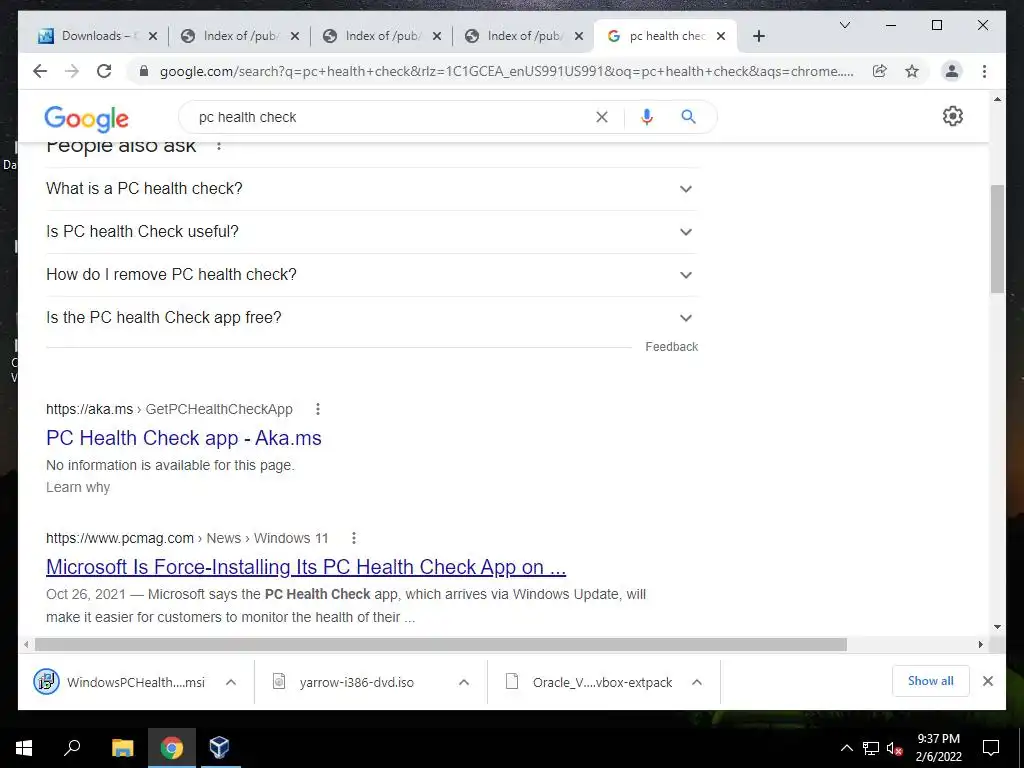
Task: Open options for People also ask
Action: (219, 146)
